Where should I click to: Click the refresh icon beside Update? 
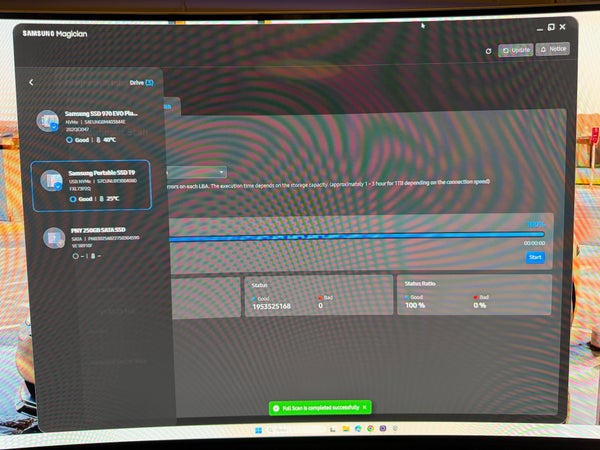pos(488,51)
